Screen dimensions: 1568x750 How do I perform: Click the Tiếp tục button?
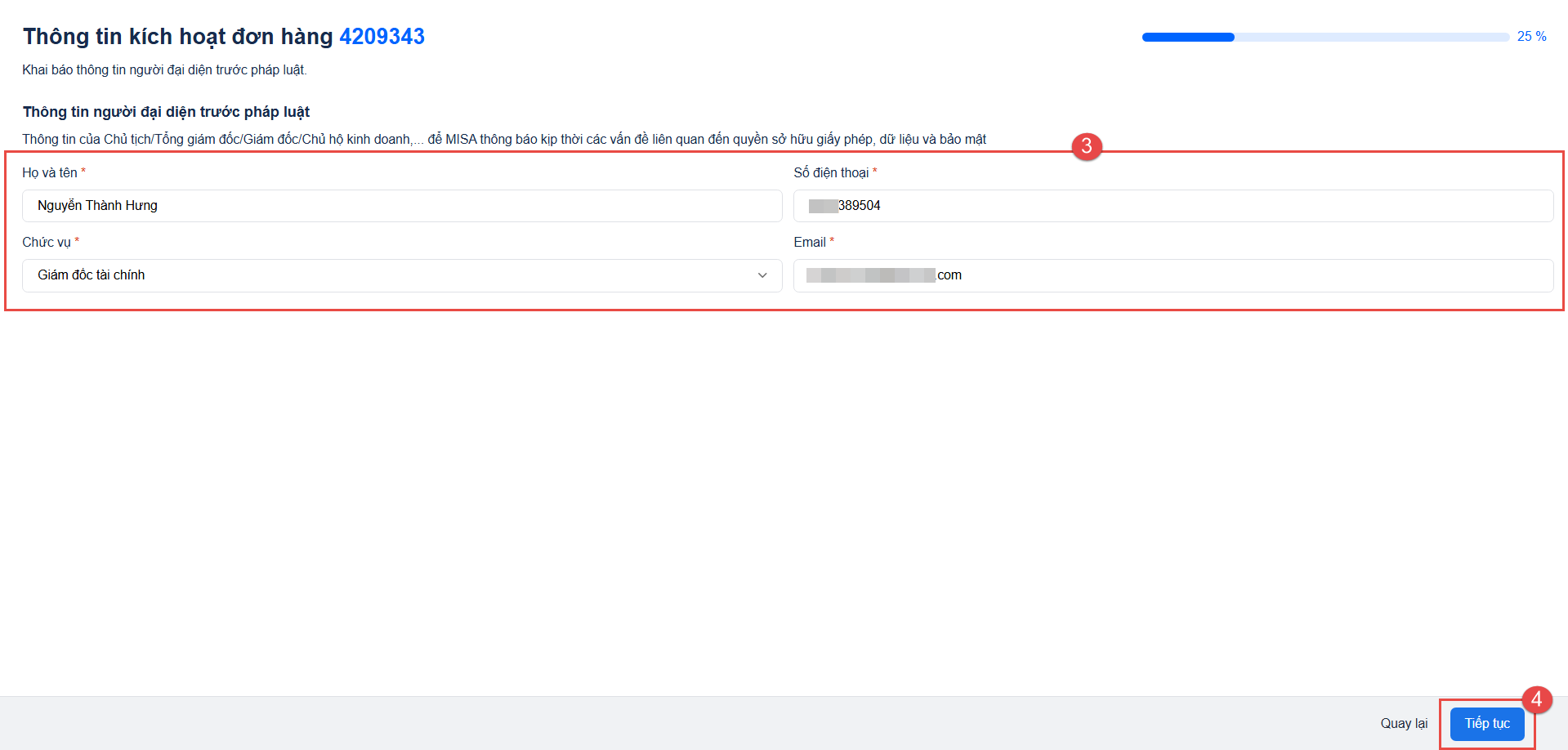point(1486,724)
